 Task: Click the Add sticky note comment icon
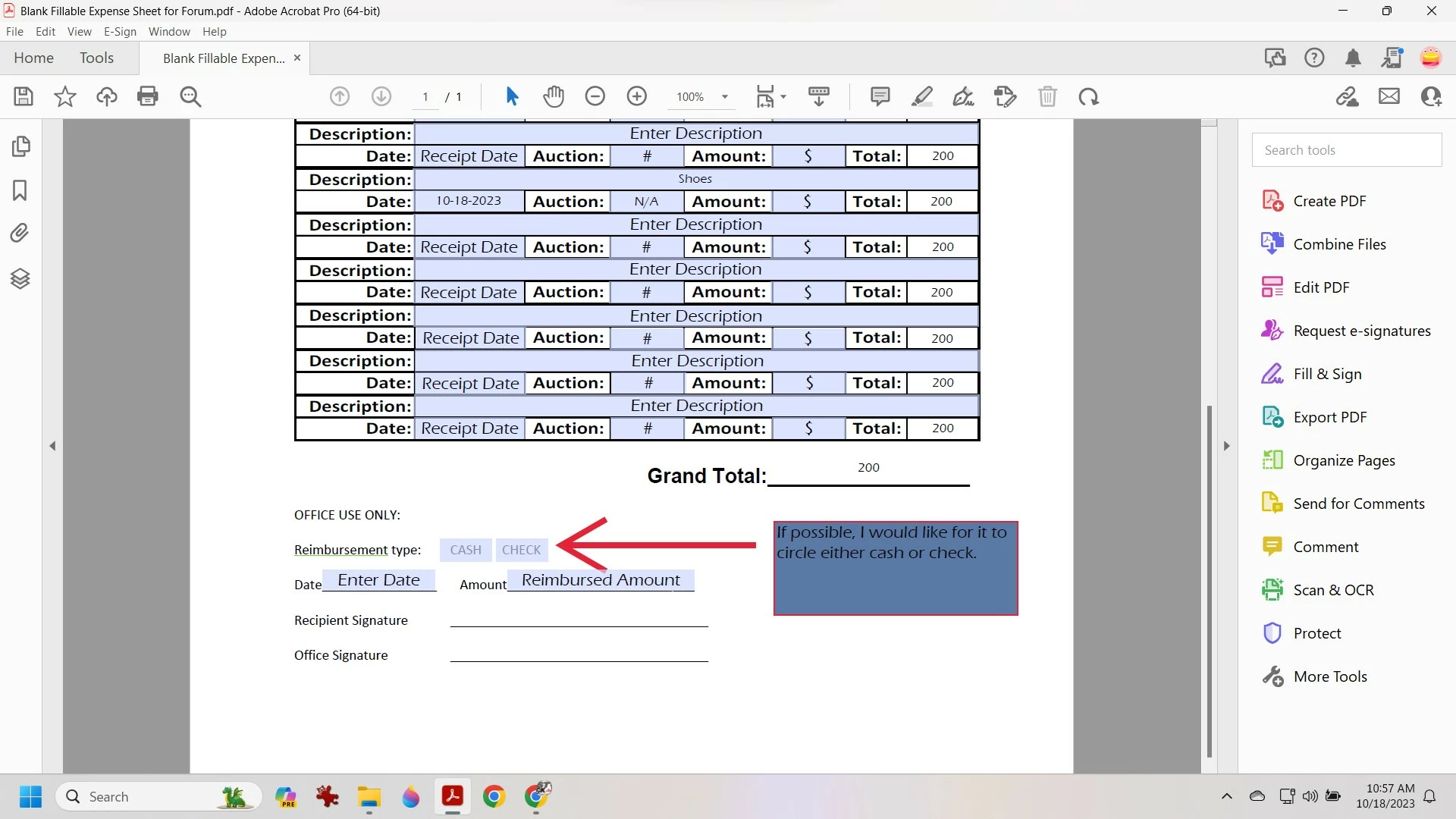click(x=880, y=96)
